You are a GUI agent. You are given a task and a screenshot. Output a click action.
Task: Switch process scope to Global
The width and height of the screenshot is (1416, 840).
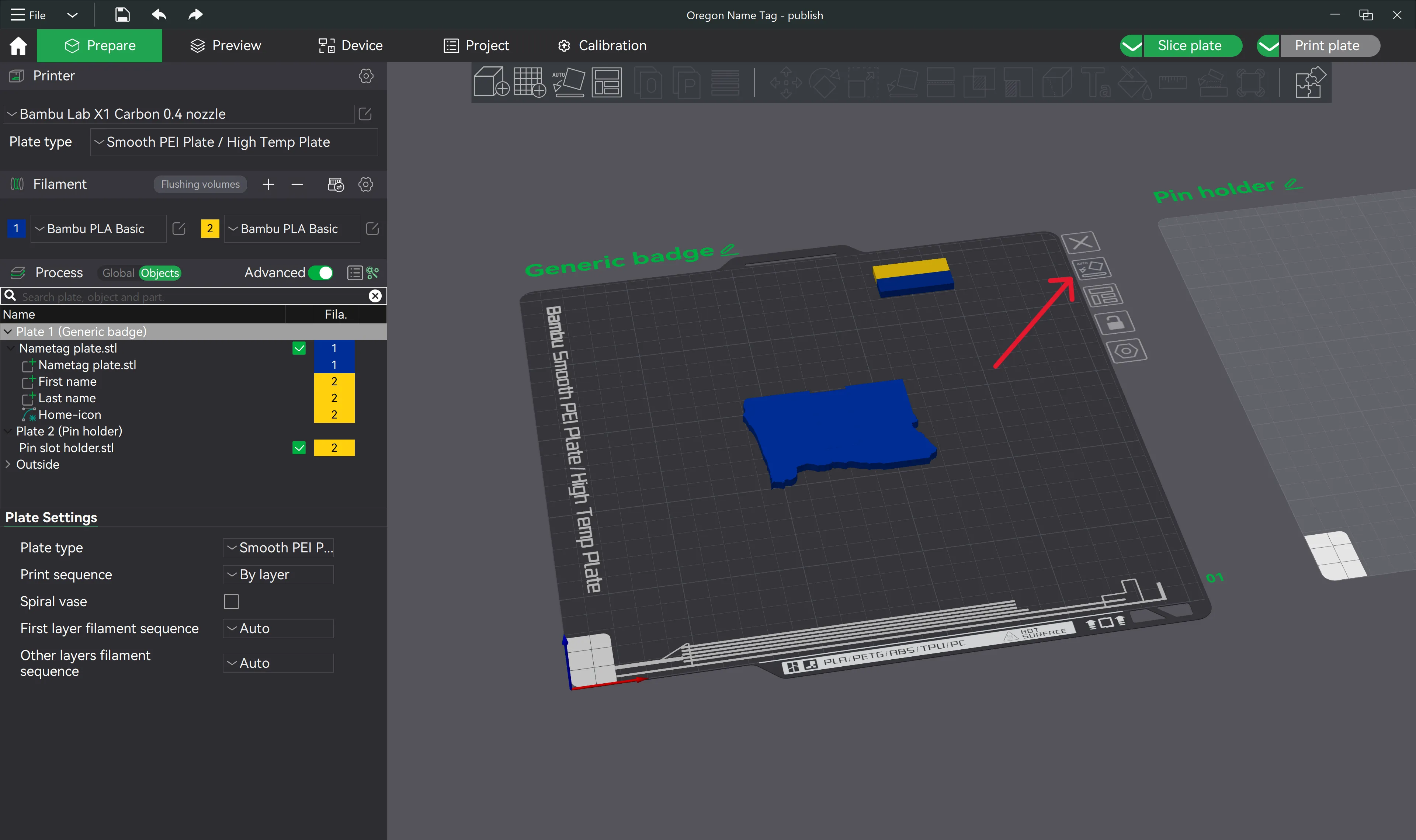click(118, 273)
